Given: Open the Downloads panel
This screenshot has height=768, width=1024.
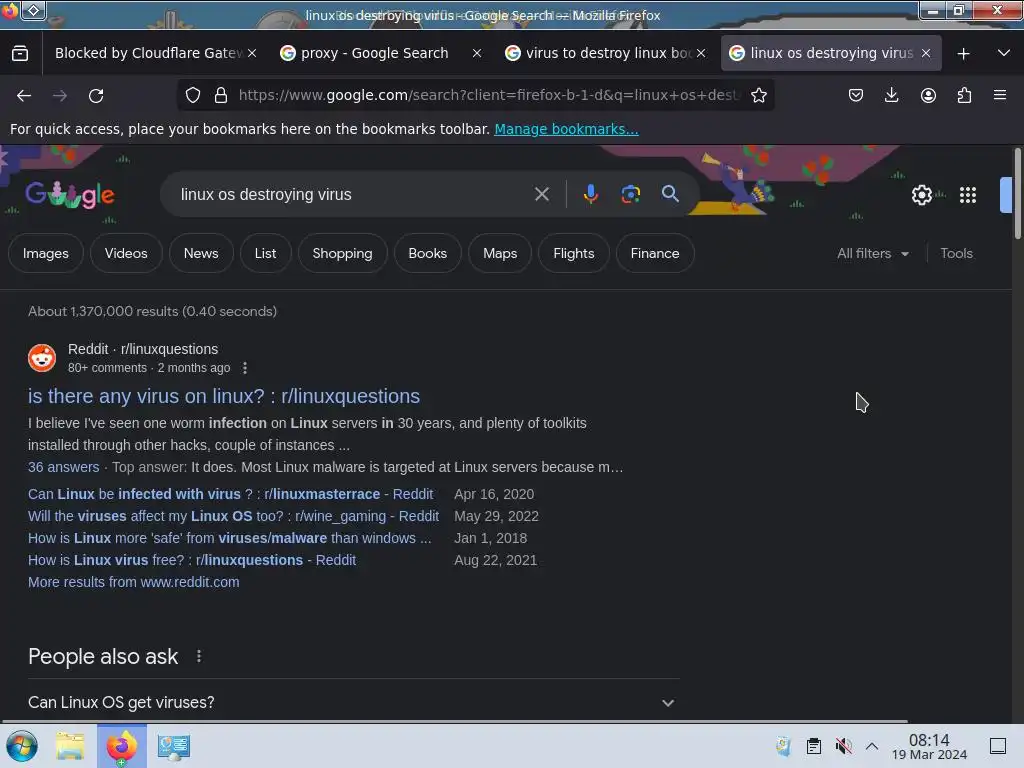Looking at the screenshot, I should (891, 95).
